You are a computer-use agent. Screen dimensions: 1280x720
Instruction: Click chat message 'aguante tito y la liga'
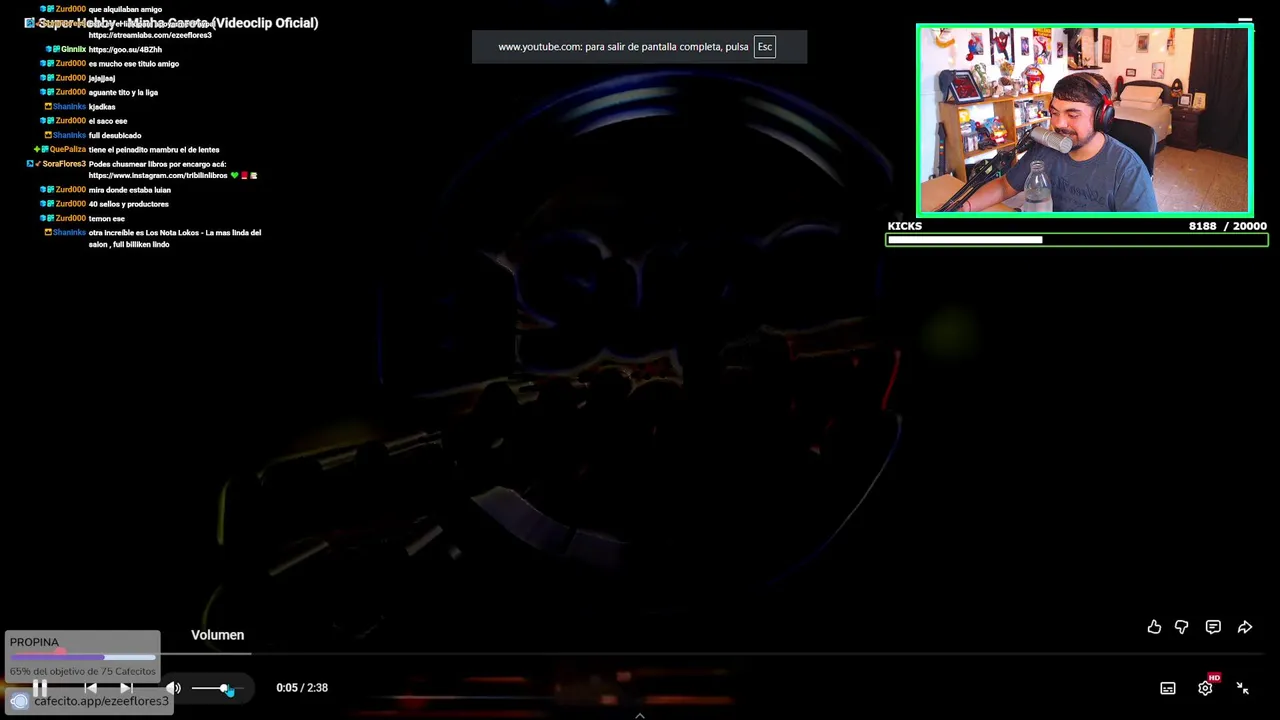coord(123,92)
